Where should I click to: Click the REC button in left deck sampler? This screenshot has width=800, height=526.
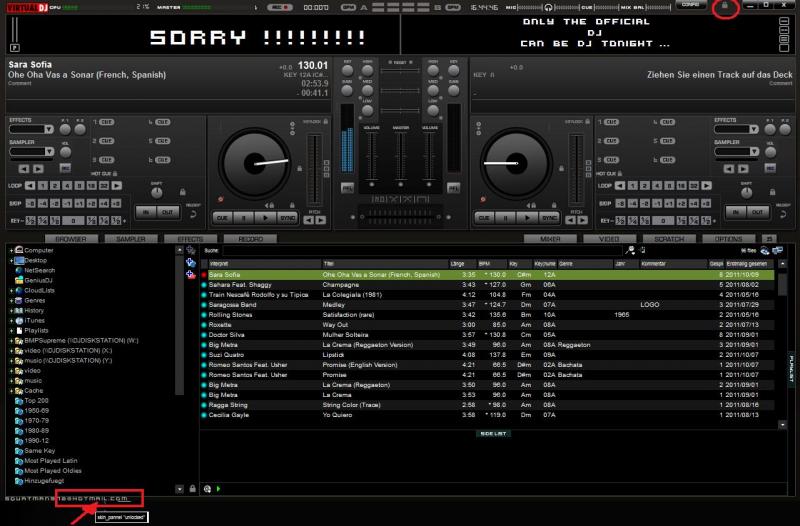[x=65, y=168]
